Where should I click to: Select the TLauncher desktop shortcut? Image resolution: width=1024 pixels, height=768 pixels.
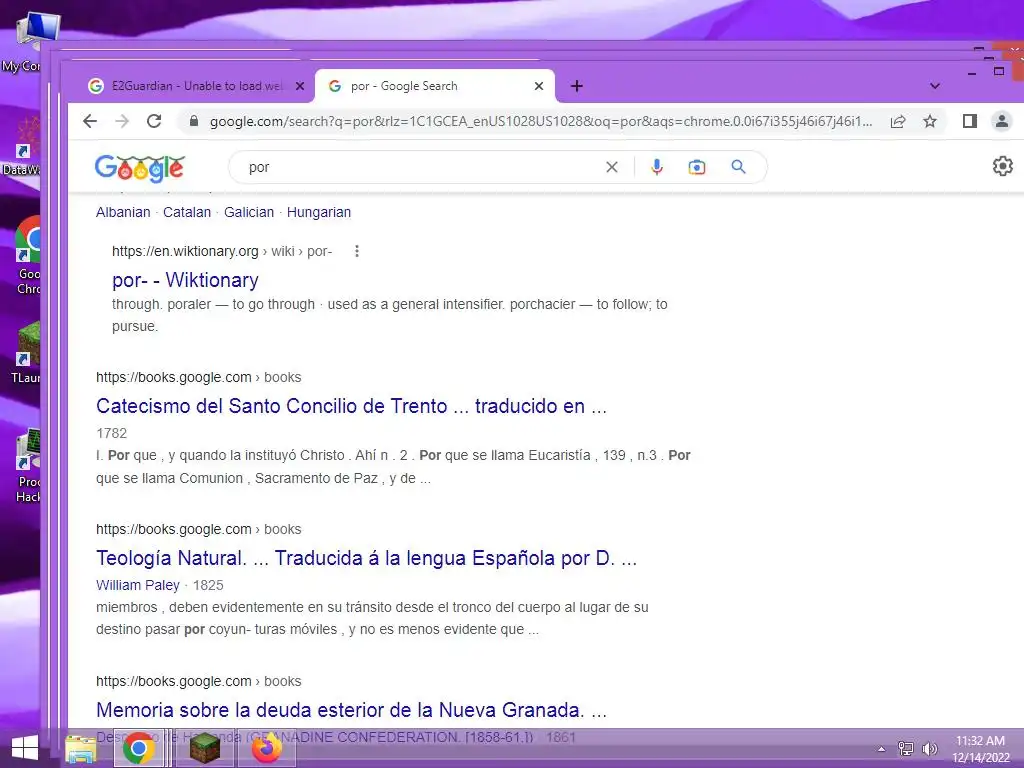coord(26,353)
